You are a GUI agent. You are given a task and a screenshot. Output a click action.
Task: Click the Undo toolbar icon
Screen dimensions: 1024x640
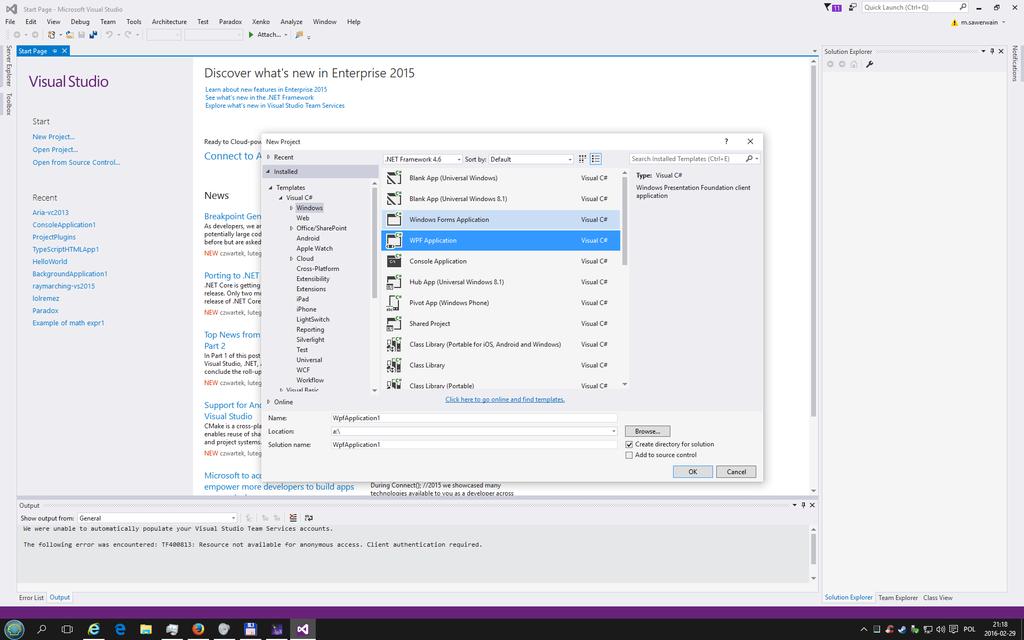point(109,35)
